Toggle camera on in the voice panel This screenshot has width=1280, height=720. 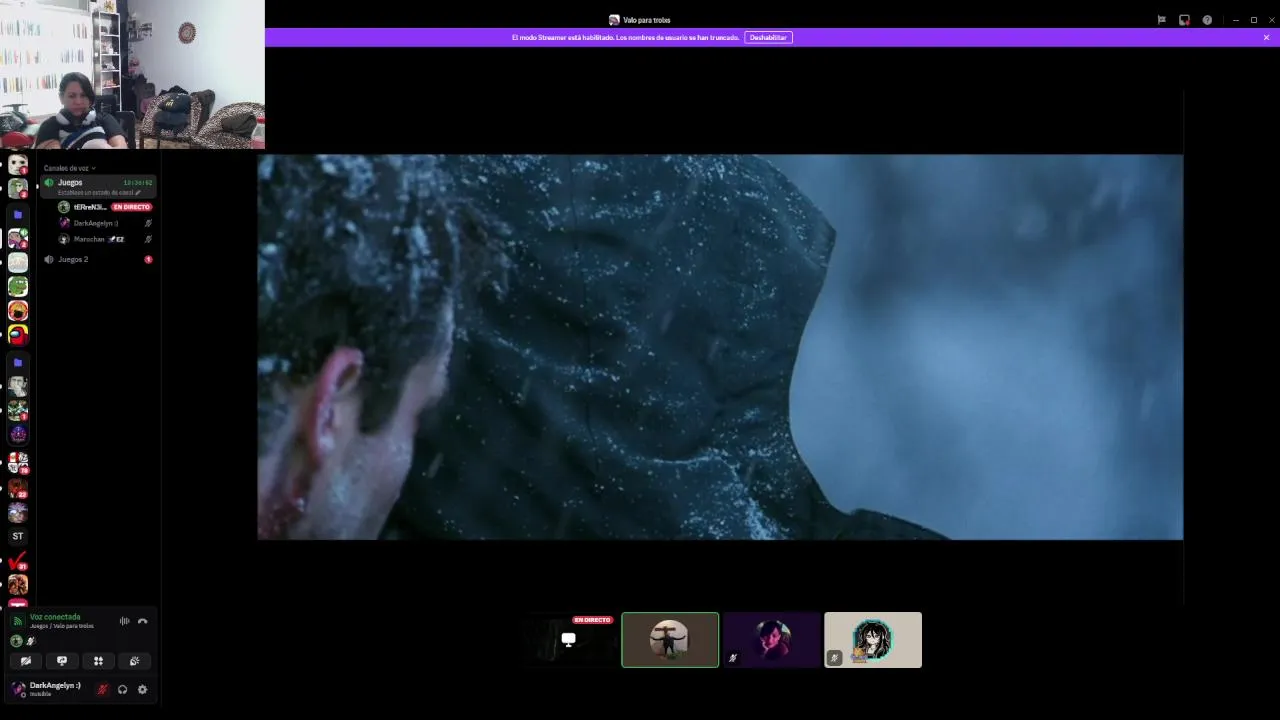click(26, 661)
